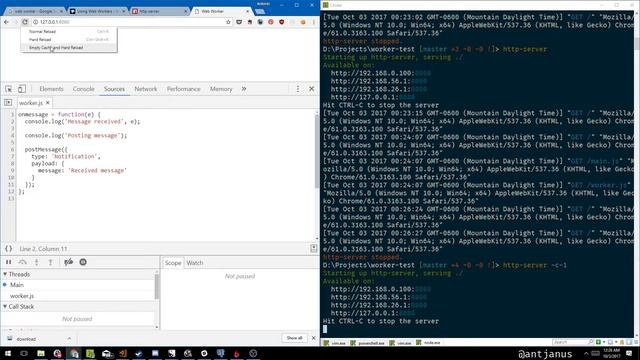
Task: Click the debugger sidebar scrollbar
Action: (x=157, y=288)
